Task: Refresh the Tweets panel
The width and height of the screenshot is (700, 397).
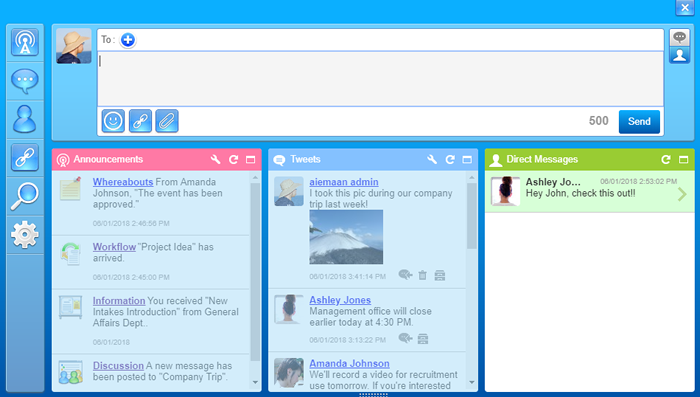Action: [x=450, y=159]
